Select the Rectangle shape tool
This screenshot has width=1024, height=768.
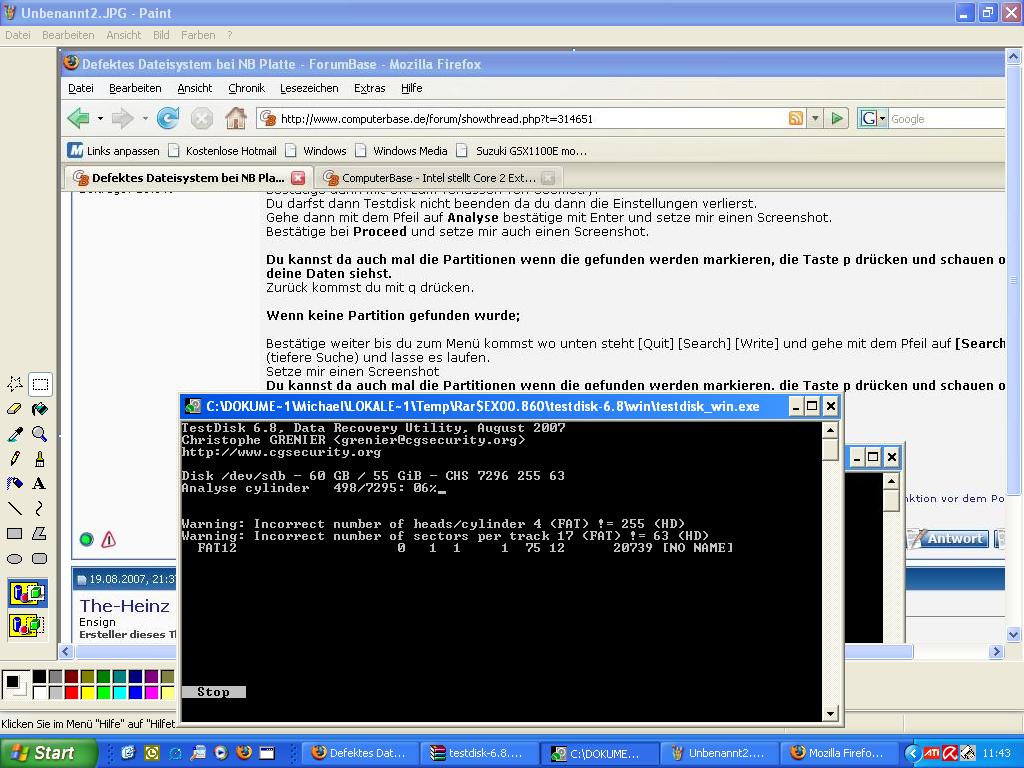click(14, 534)
